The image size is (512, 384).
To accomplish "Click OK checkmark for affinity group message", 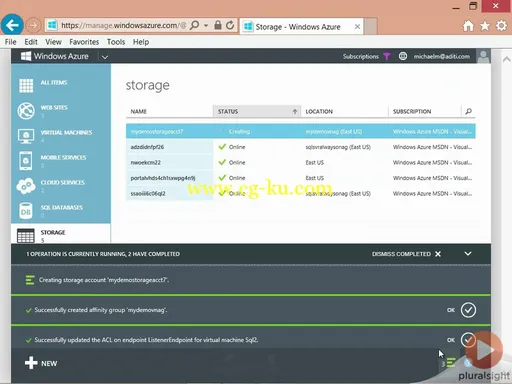I will [468, 310].
